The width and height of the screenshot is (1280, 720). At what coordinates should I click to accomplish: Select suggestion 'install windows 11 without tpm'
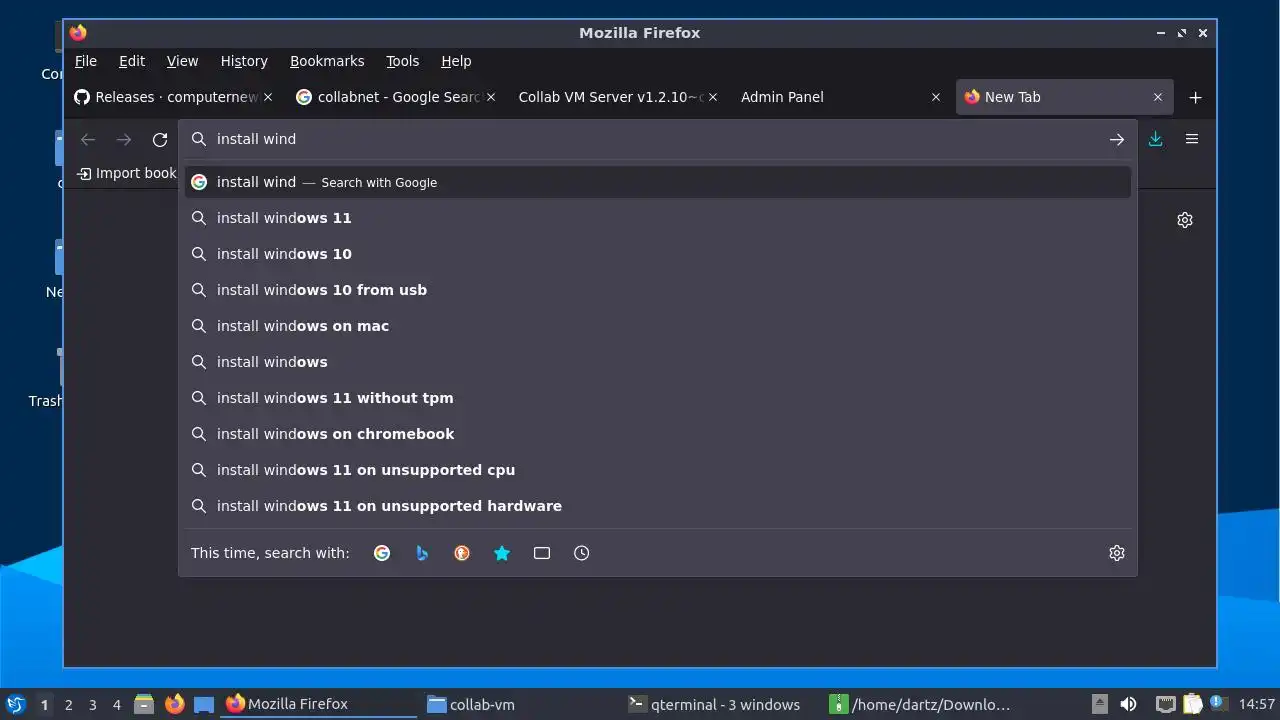click(x=658, y=398)
